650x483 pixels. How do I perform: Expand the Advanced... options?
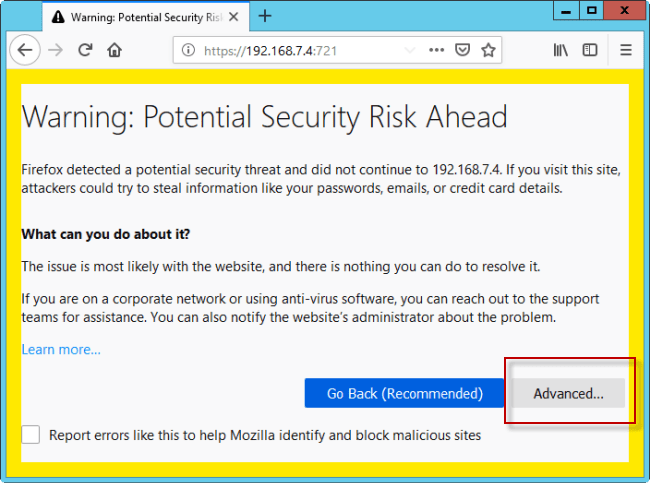tap(568, 393)
